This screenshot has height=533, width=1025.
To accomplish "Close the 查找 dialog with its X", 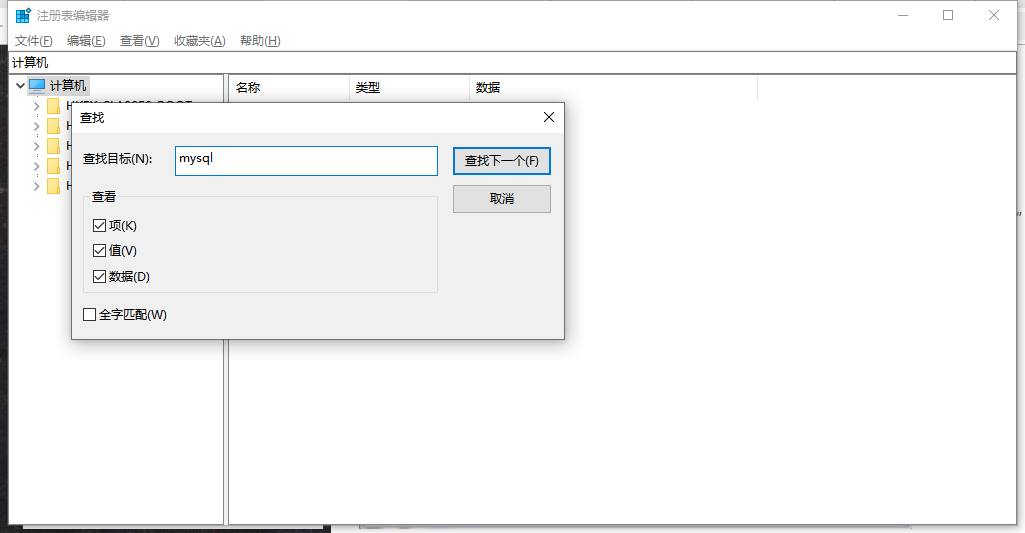I will [x=548, y=117].
